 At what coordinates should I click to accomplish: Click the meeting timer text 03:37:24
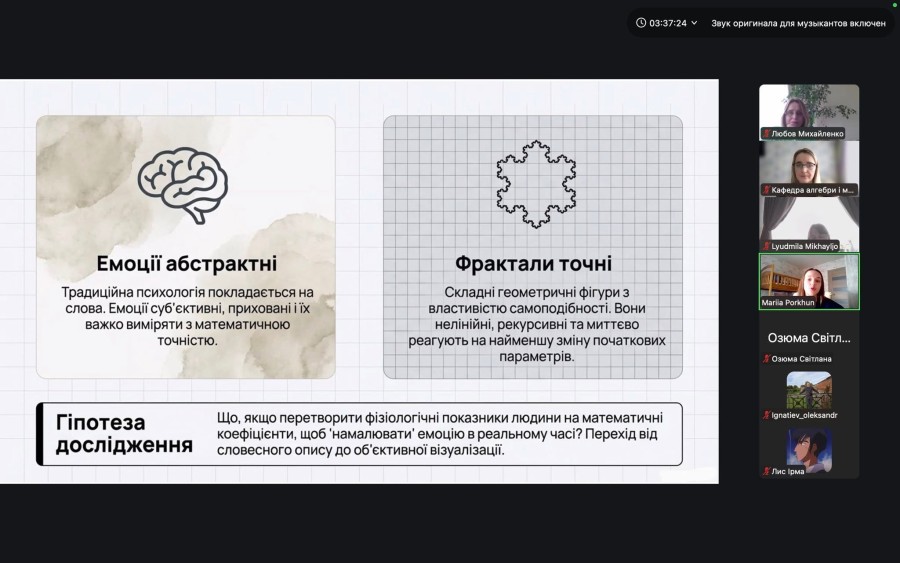668,23
